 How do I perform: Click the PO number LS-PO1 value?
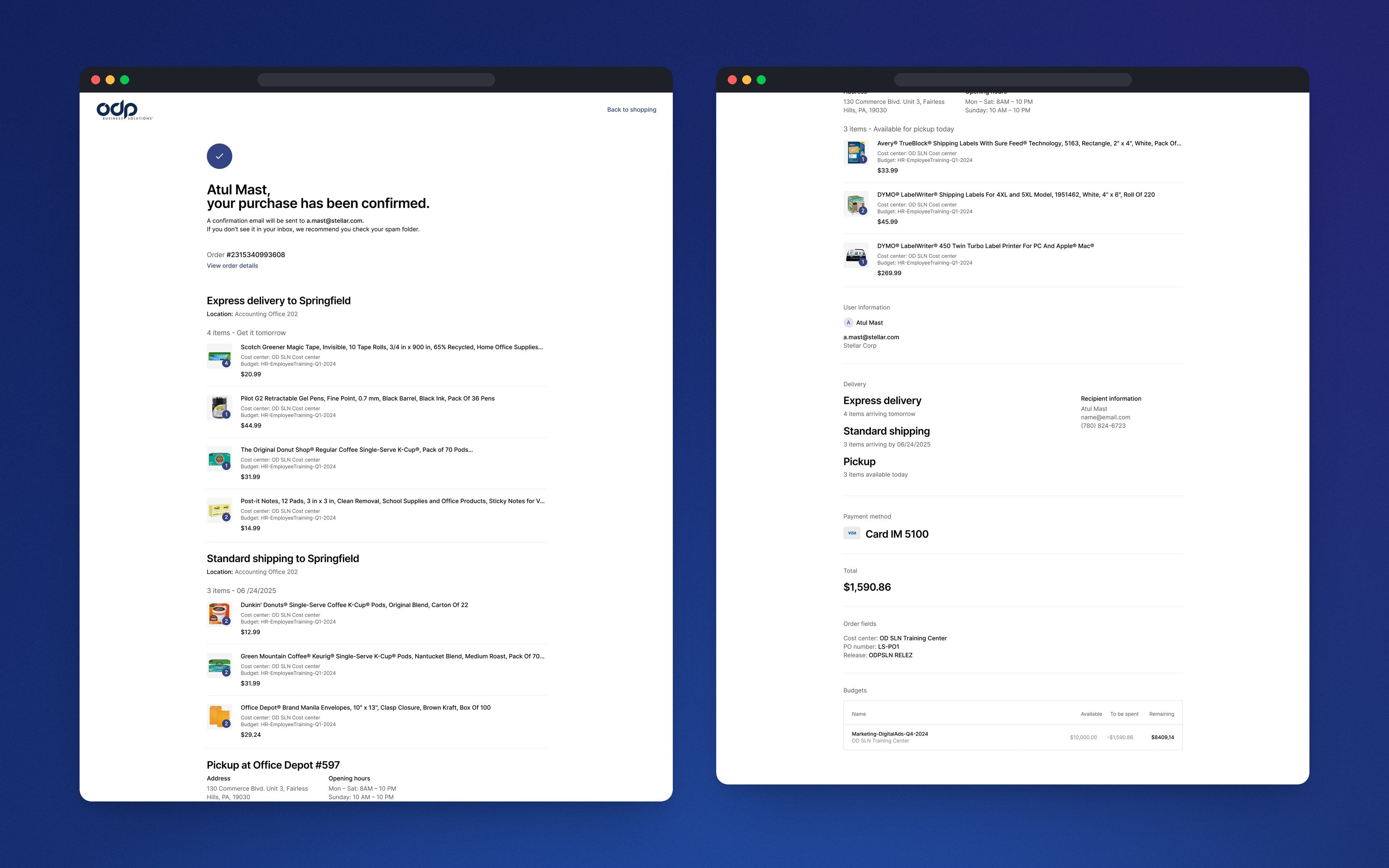pyautogui.click(x=888, y=647)
